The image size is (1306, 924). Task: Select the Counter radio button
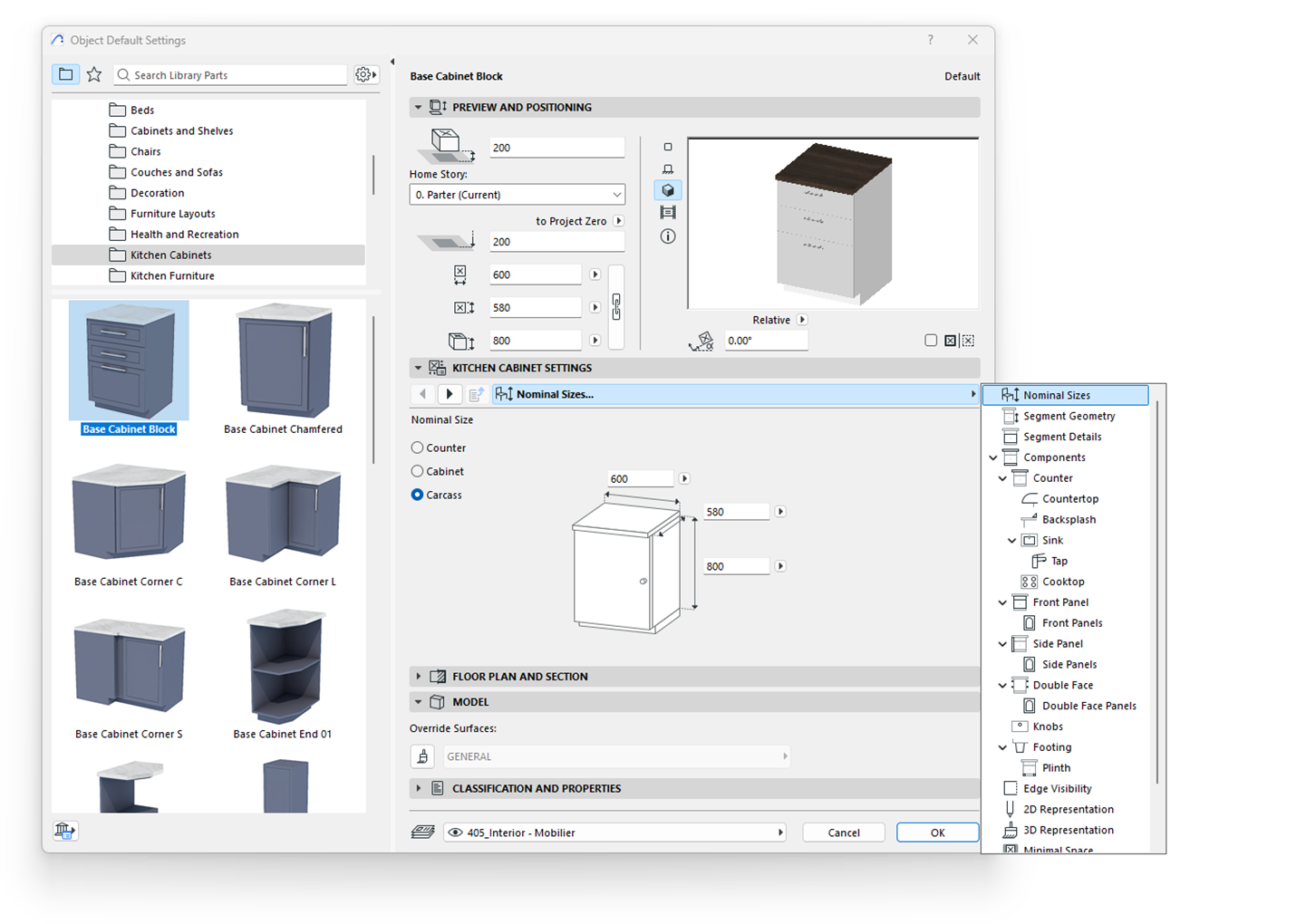pos(417,448)
